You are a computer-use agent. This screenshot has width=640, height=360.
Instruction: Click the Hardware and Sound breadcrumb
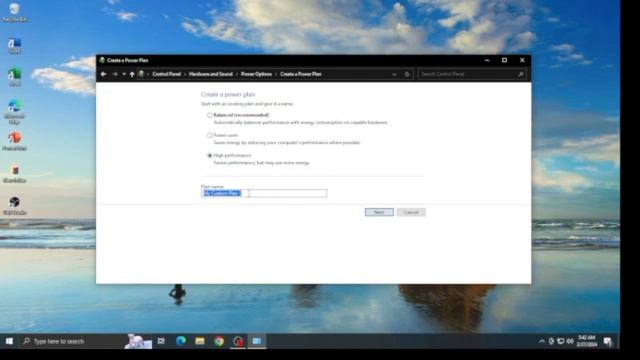point(211,74)
